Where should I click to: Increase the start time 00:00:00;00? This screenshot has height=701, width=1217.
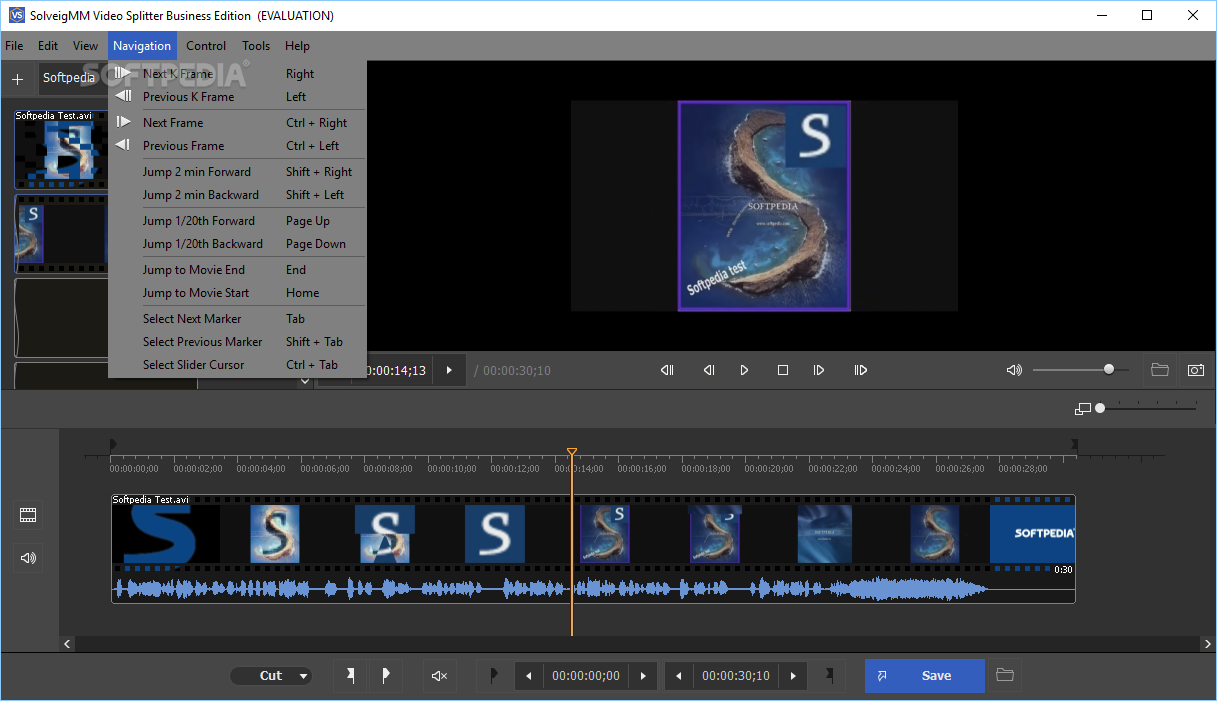coord(643,676)
